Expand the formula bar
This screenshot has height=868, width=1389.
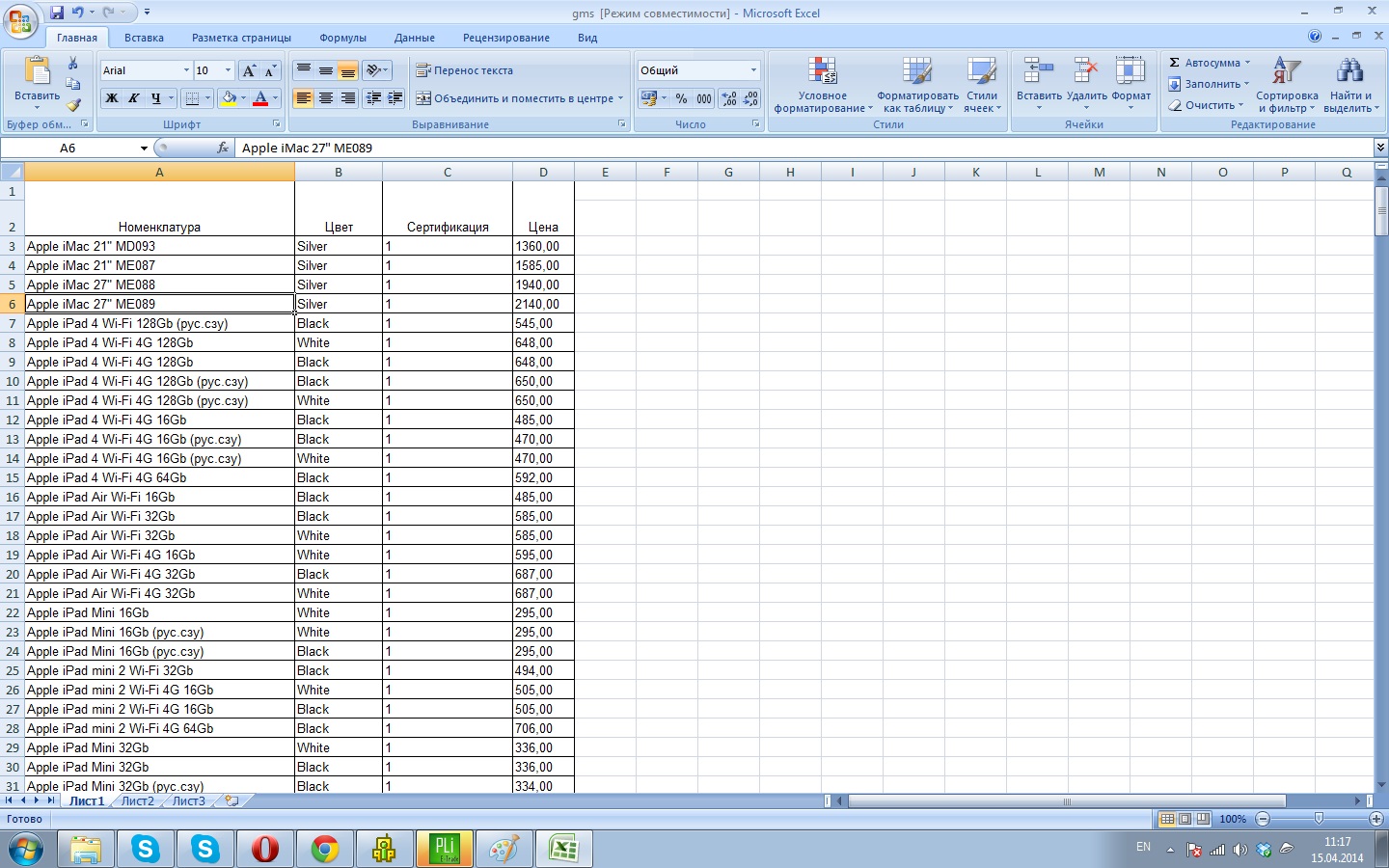[x=1380, y=148]
